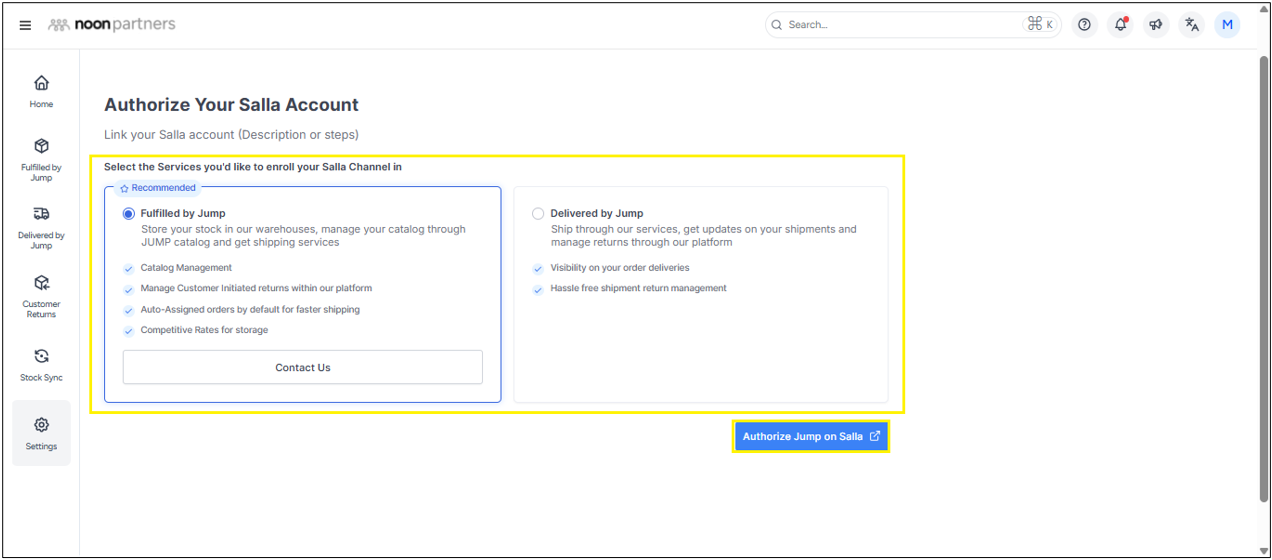Open Settings in sidebar
The width and height of the screenshot is (1272, 560).
tap(41, 433)
